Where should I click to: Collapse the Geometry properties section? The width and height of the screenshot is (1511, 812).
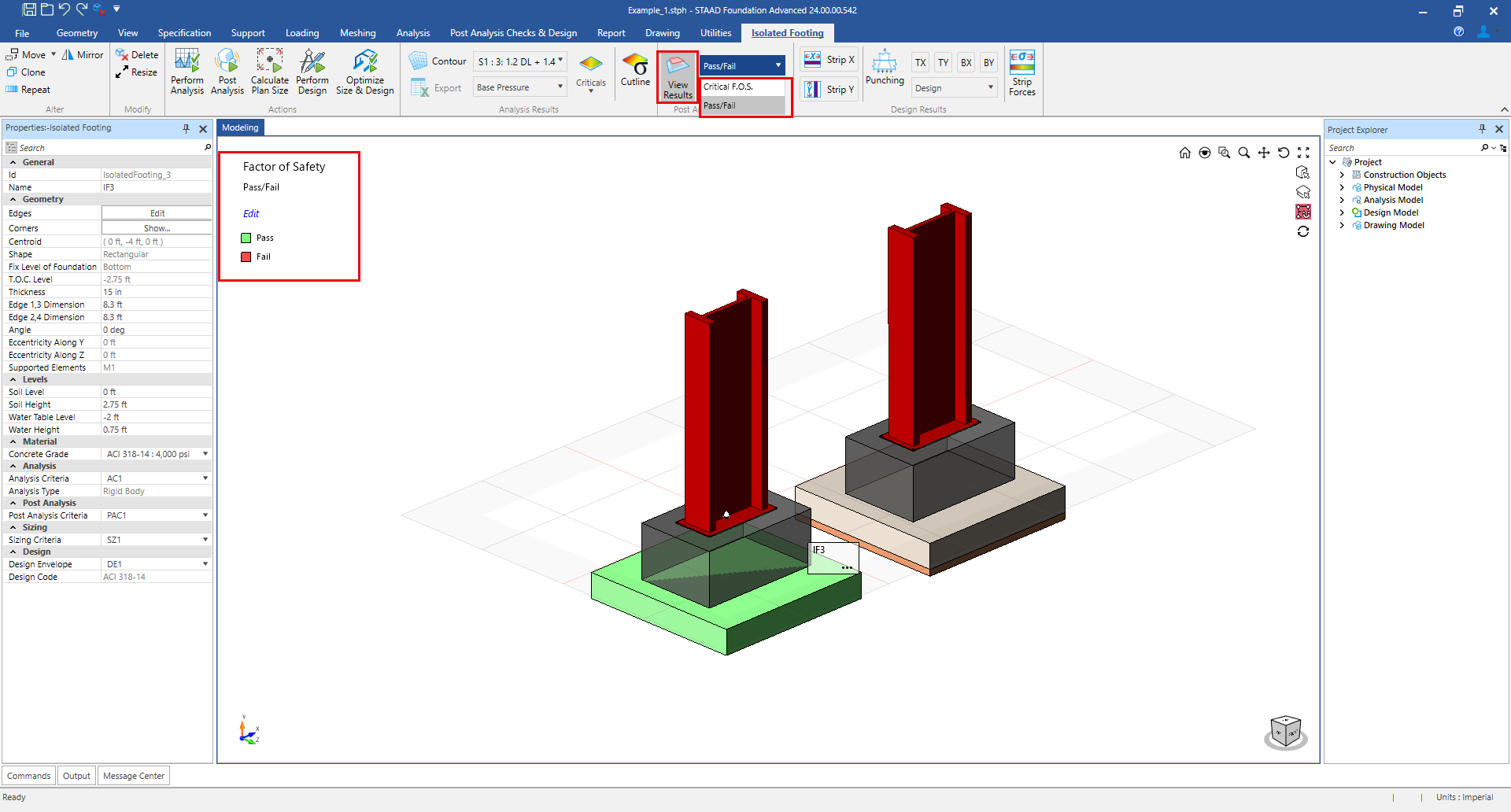(13, 199)
